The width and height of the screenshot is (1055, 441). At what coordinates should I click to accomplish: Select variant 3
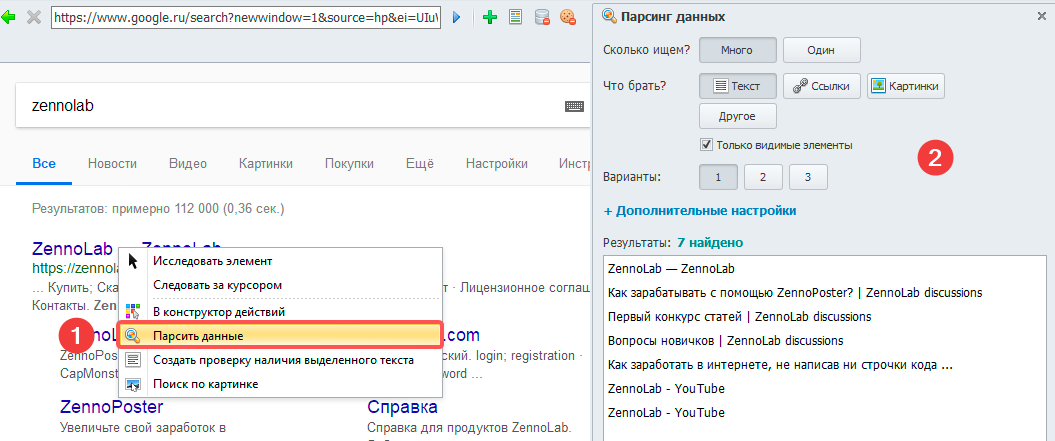(x=808, y=177)
